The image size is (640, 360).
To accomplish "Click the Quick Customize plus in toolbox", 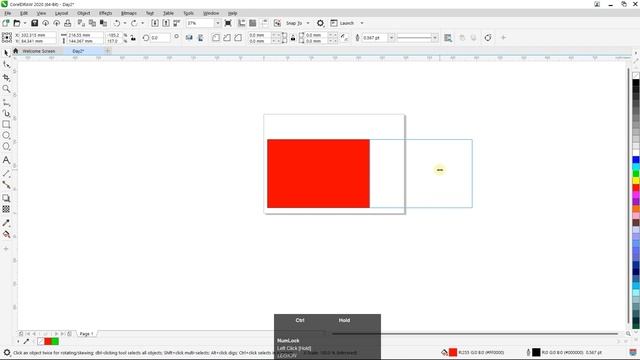I will click(6, 249).
